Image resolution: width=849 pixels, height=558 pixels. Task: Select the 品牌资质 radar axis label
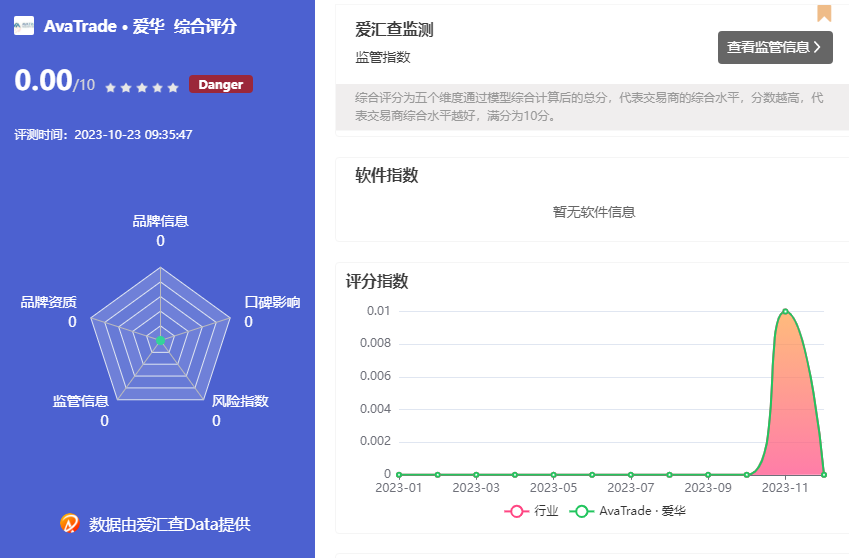click(x=48, y=302)
